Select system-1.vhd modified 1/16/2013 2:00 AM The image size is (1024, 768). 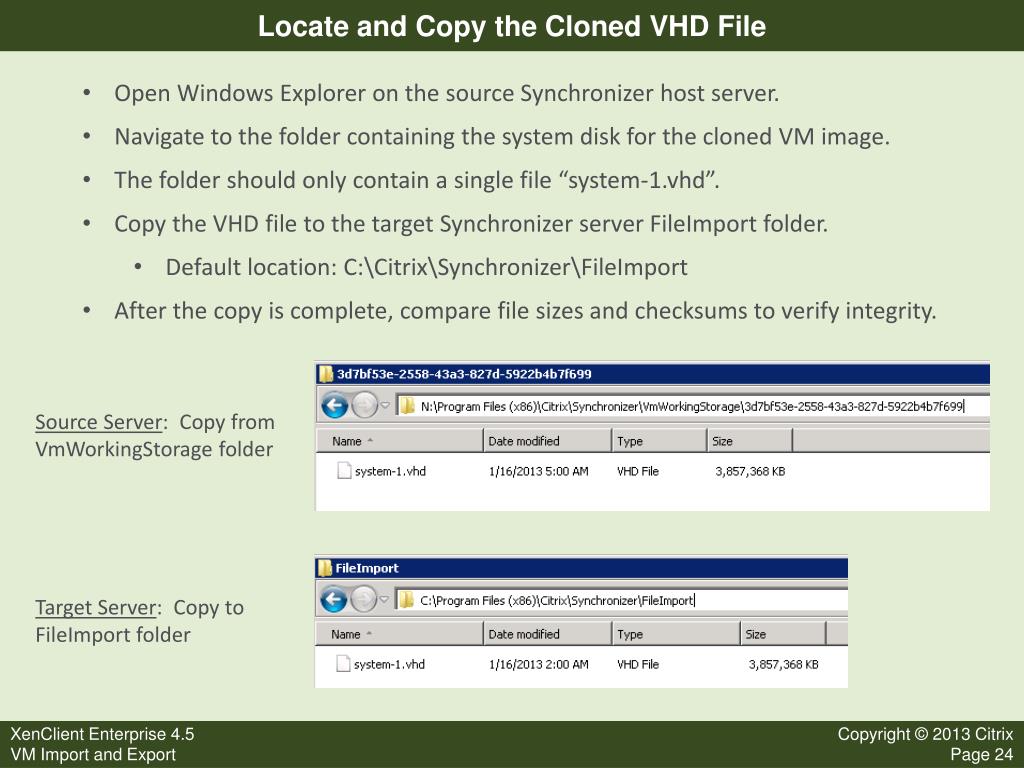coord(389,664)
